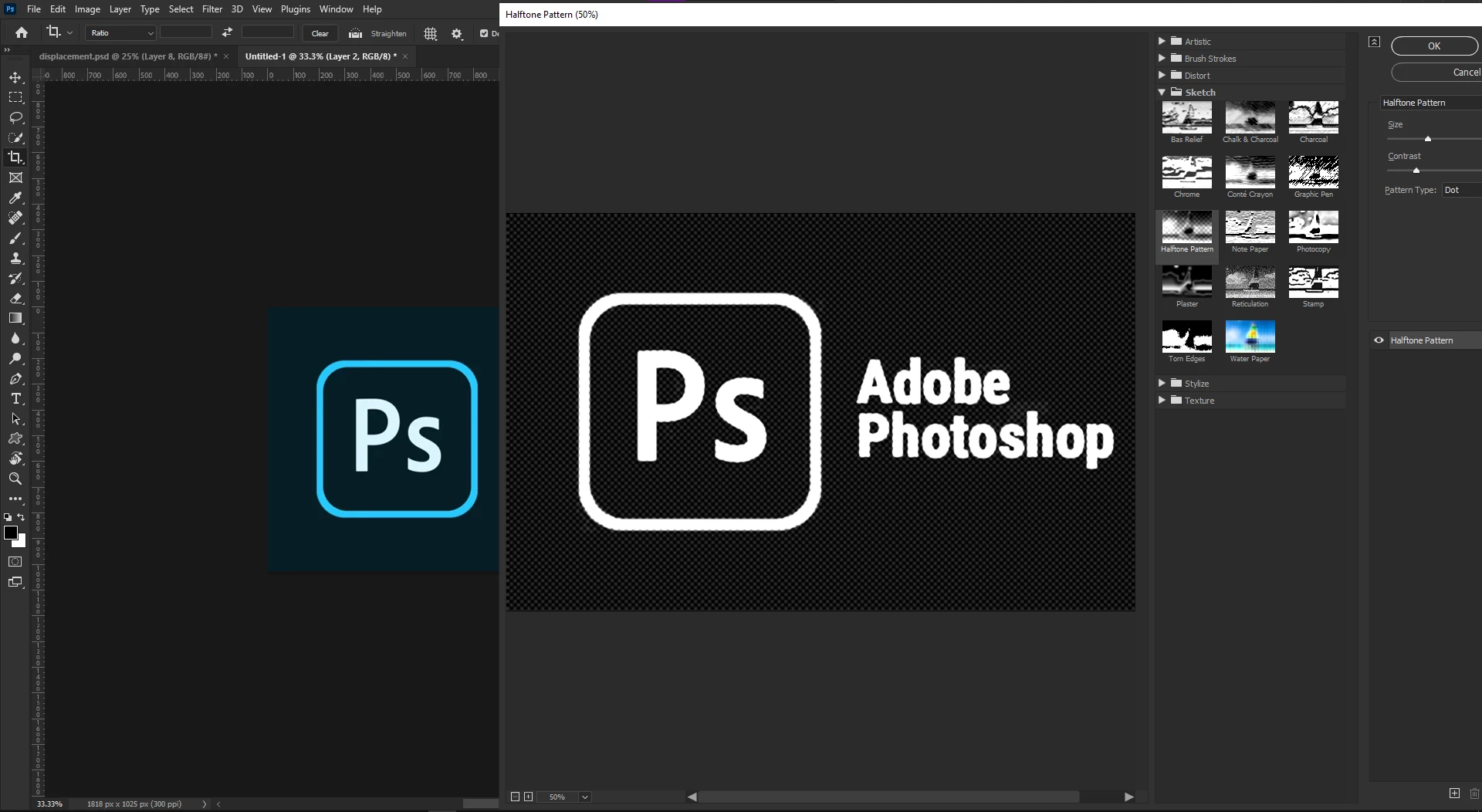Open the Image menu

[x=87, y=9]
